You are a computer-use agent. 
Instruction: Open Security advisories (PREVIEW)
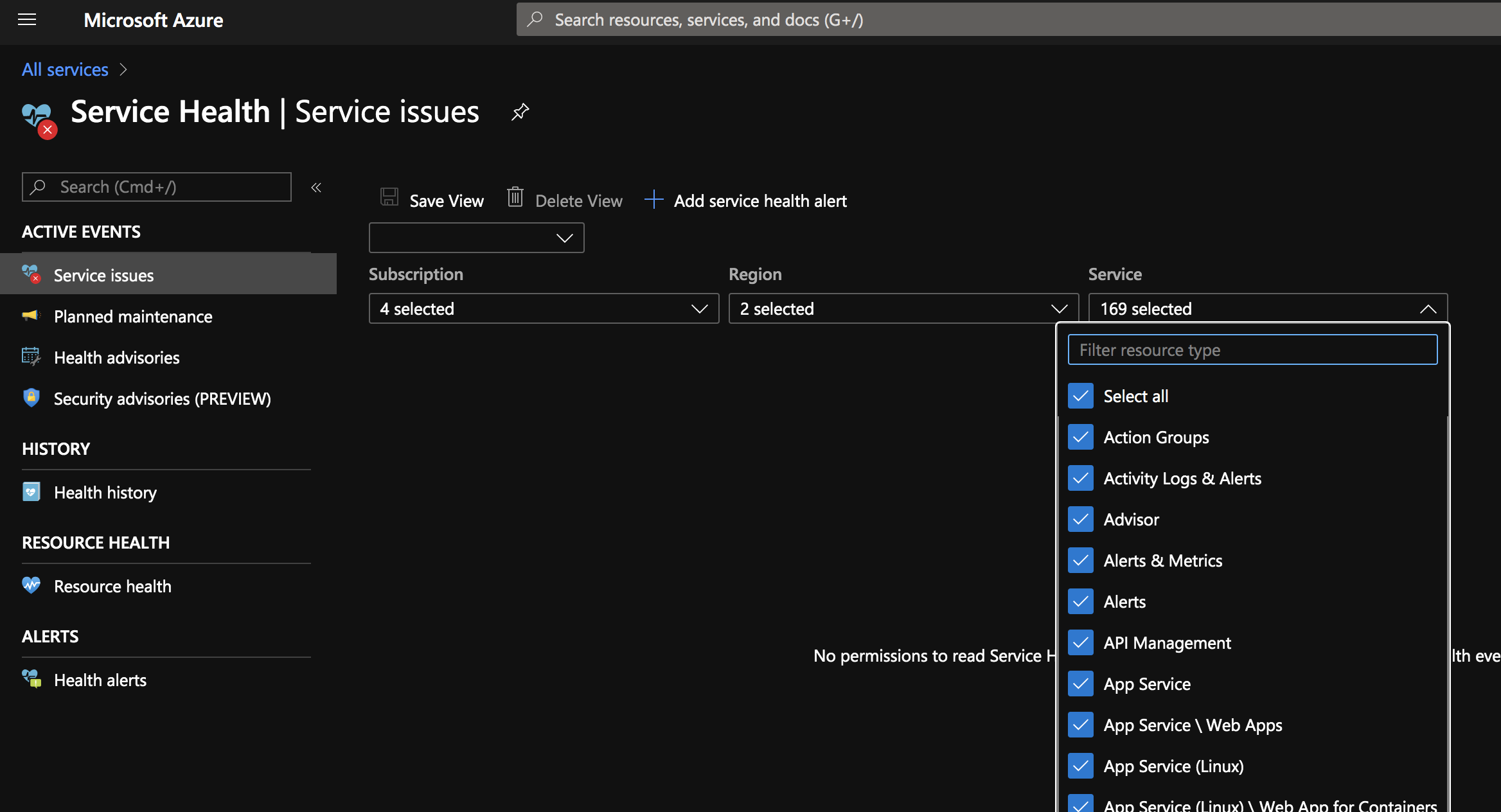168,398
